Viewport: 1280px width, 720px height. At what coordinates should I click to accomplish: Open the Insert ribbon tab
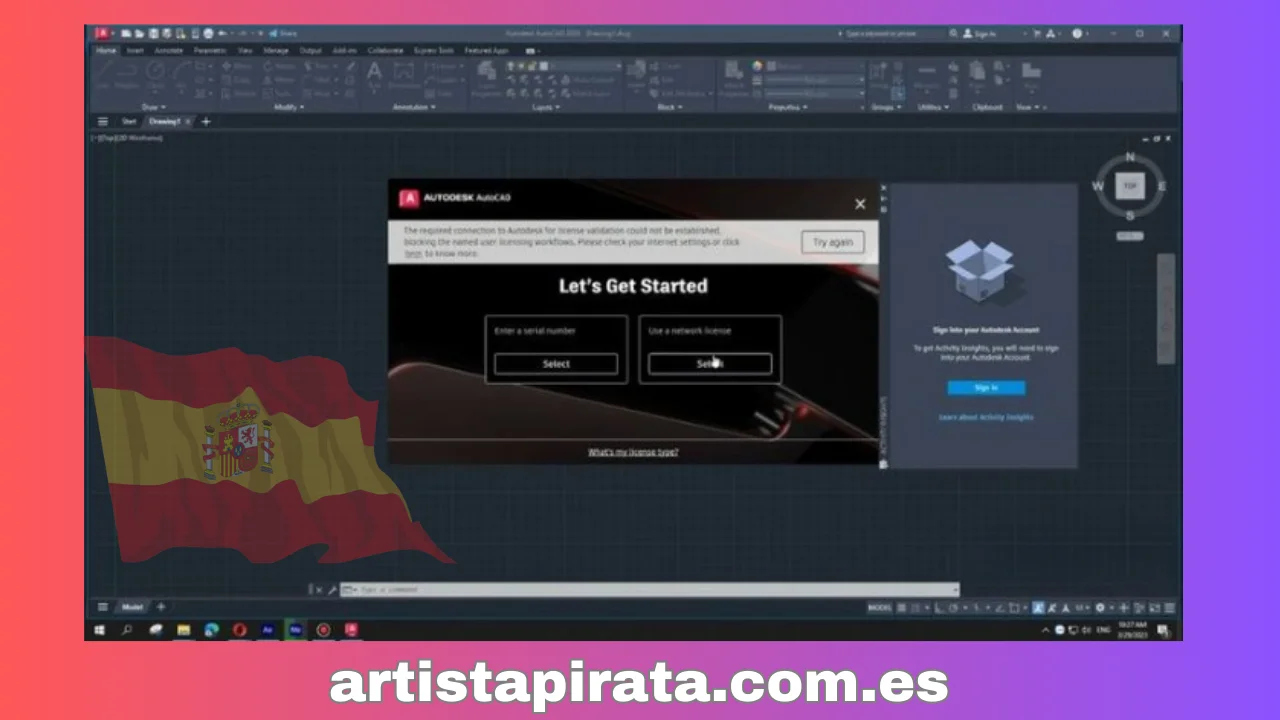pos(135,50)
